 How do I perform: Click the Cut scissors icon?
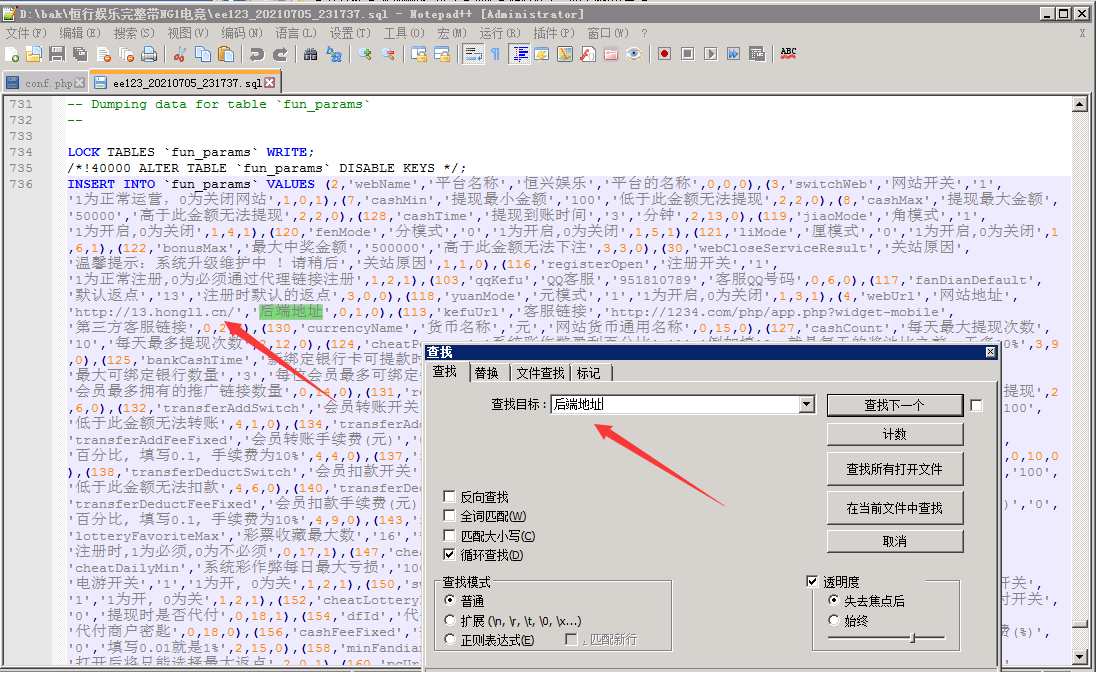click(180, 55)
